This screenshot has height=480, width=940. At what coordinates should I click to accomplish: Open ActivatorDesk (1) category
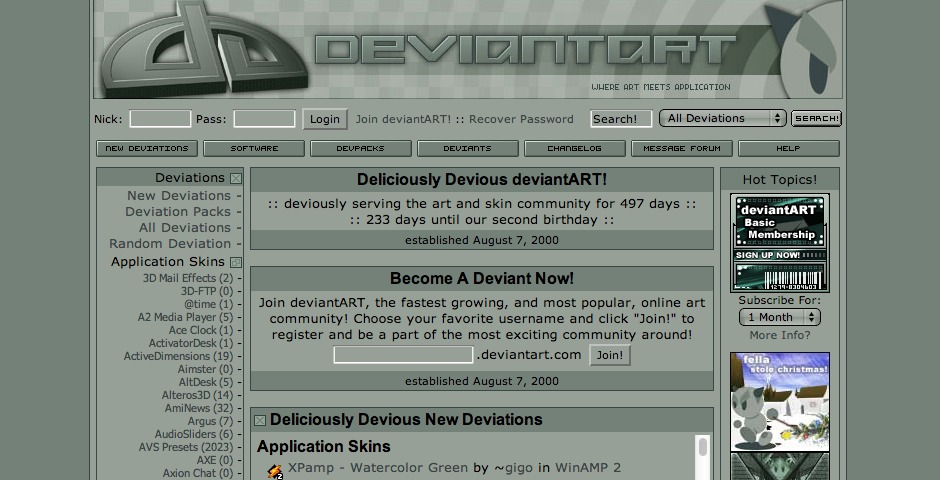coord(191,343)
